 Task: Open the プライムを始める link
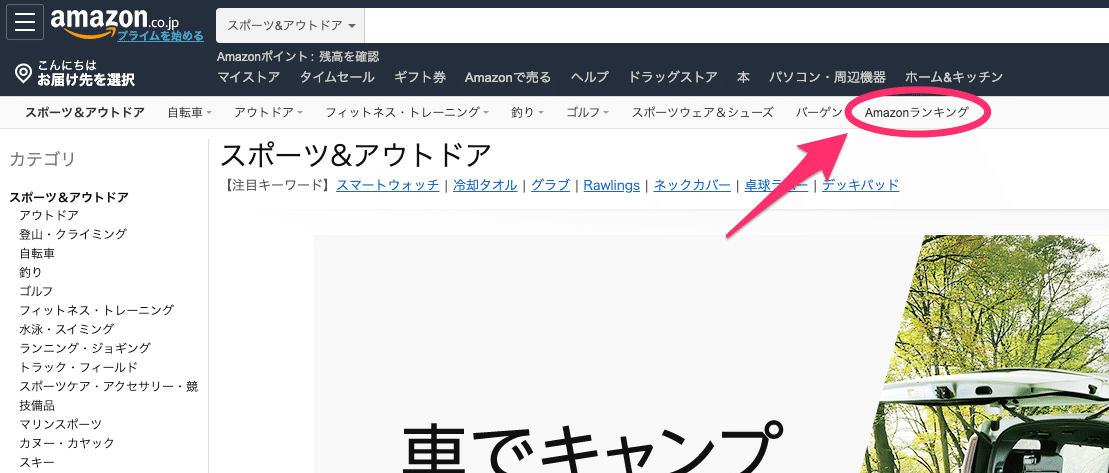pos(161,35)
